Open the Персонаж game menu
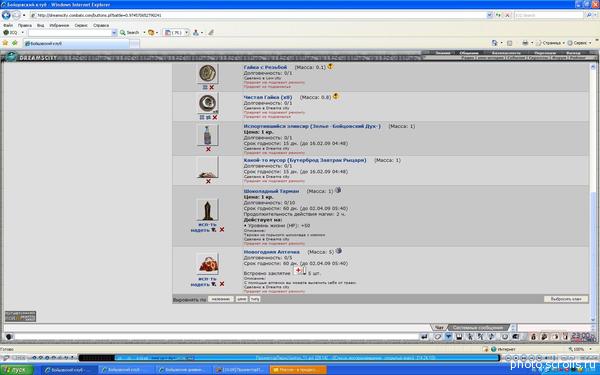 [545, 53]
